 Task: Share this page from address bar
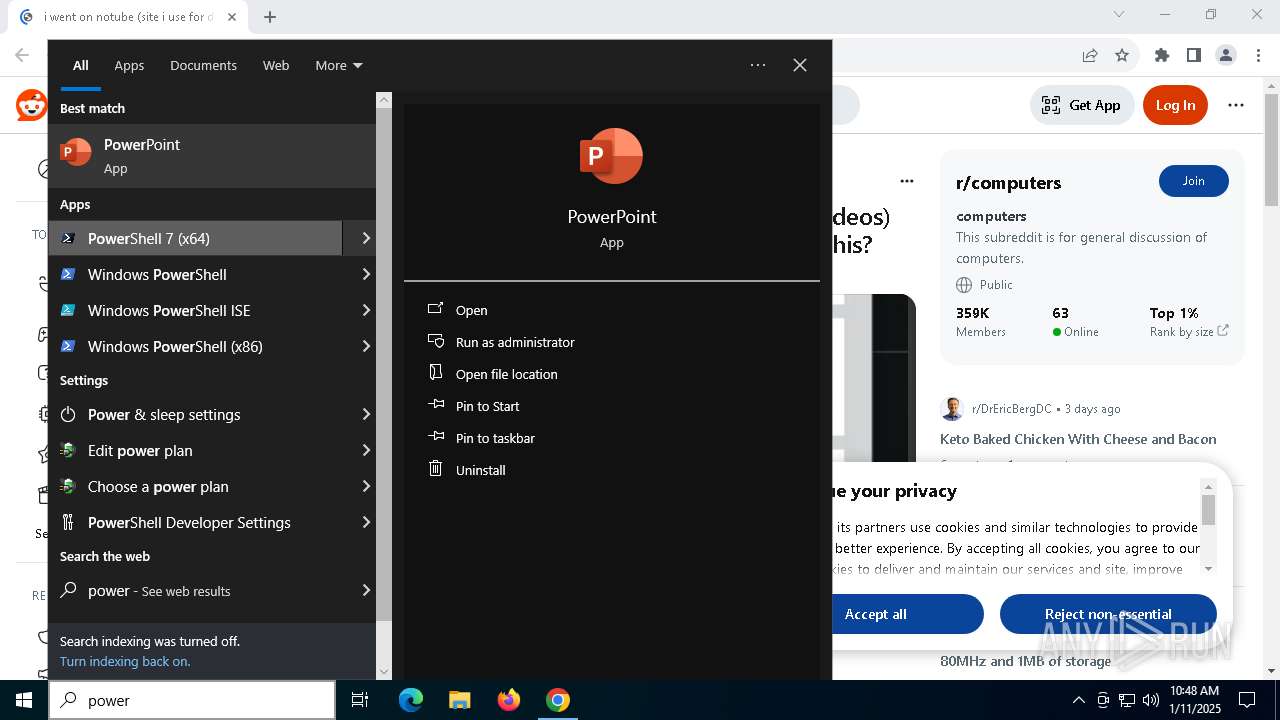click(1090, 56)
